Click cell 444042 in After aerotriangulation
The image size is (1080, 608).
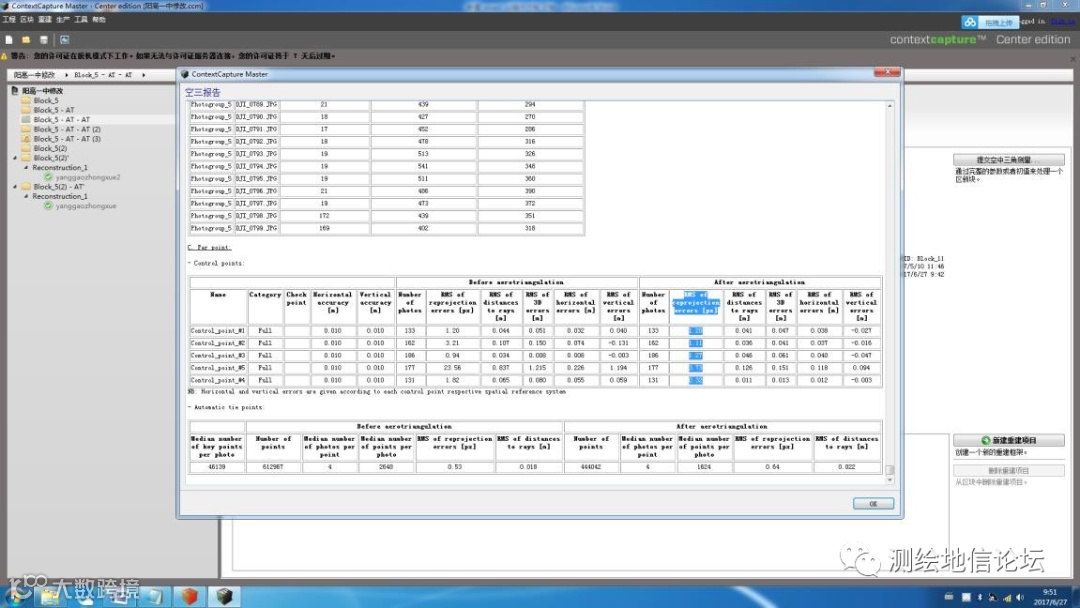coord(591,467)
